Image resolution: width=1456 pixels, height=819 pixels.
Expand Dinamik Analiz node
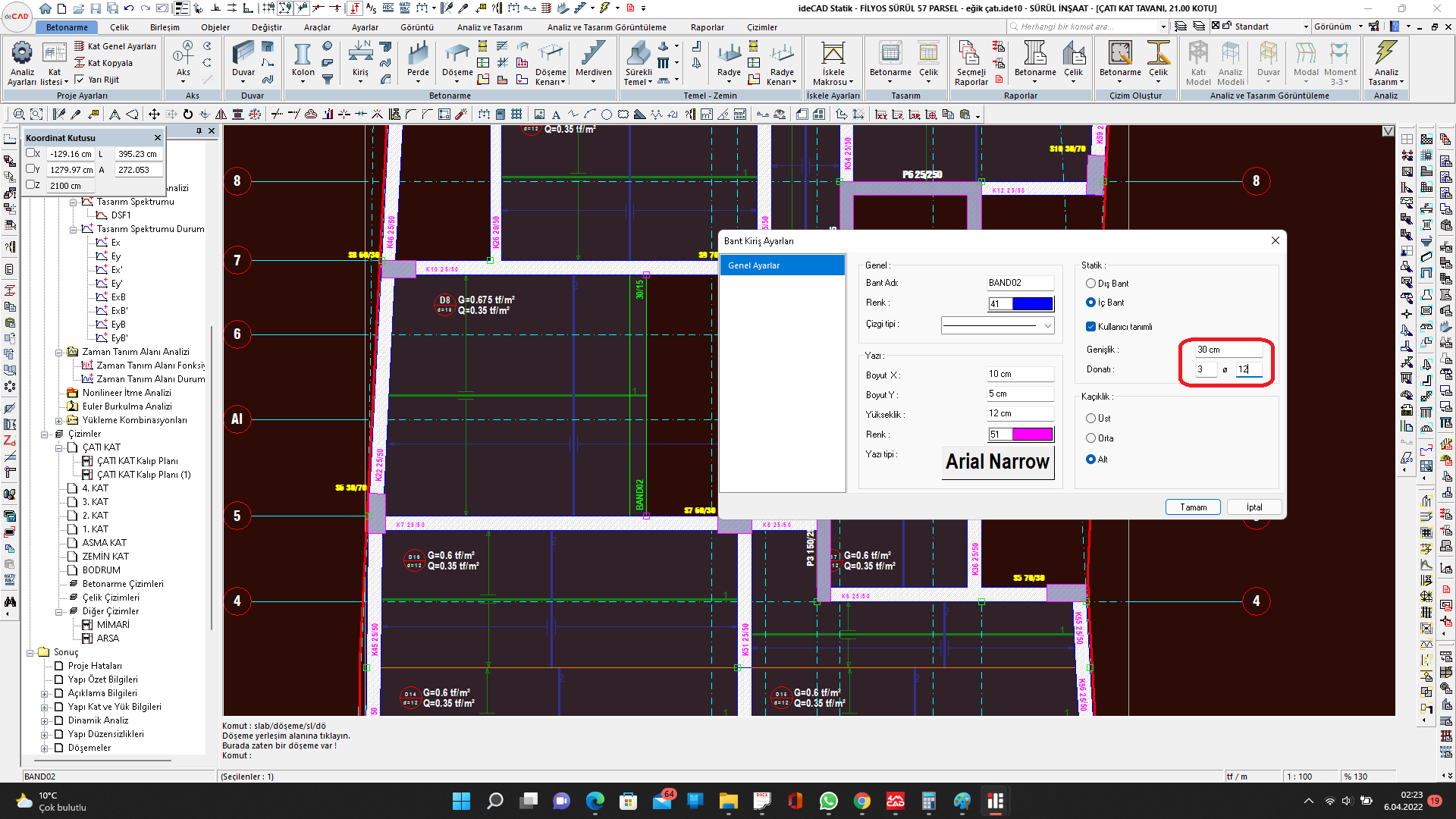[44, 720]
